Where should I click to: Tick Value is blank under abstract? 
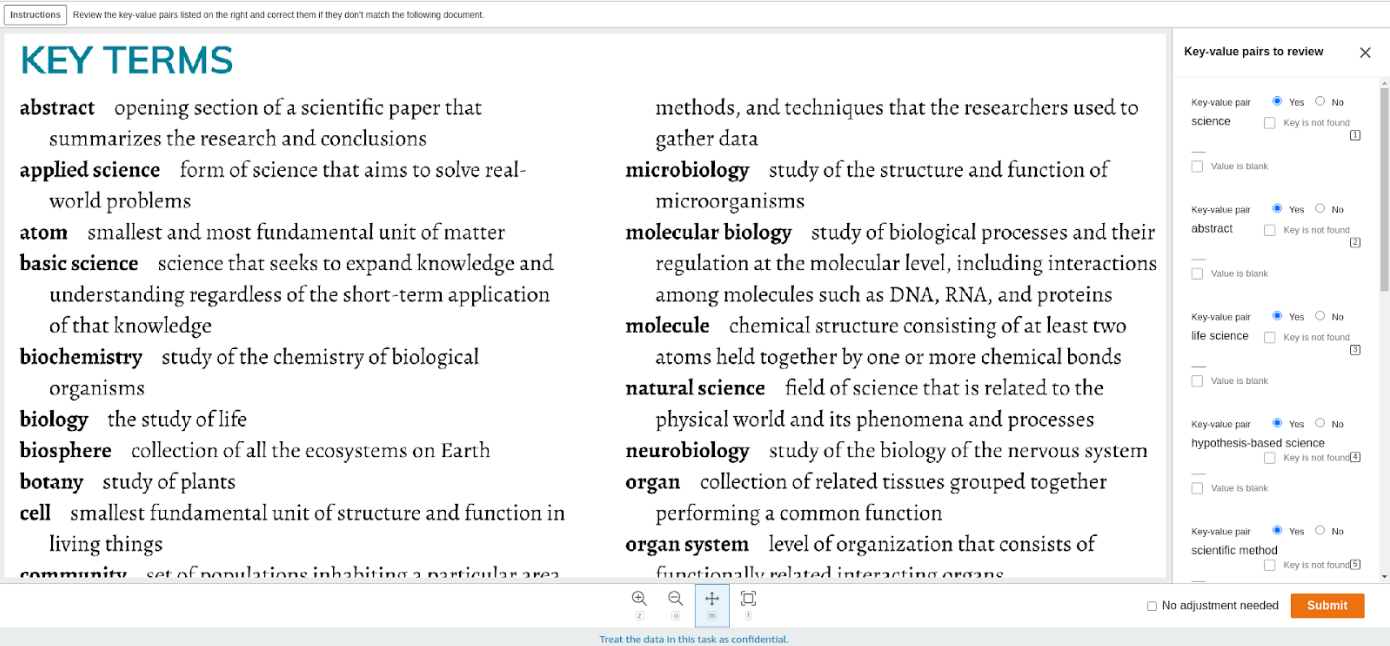click(x=1197, y=273)
